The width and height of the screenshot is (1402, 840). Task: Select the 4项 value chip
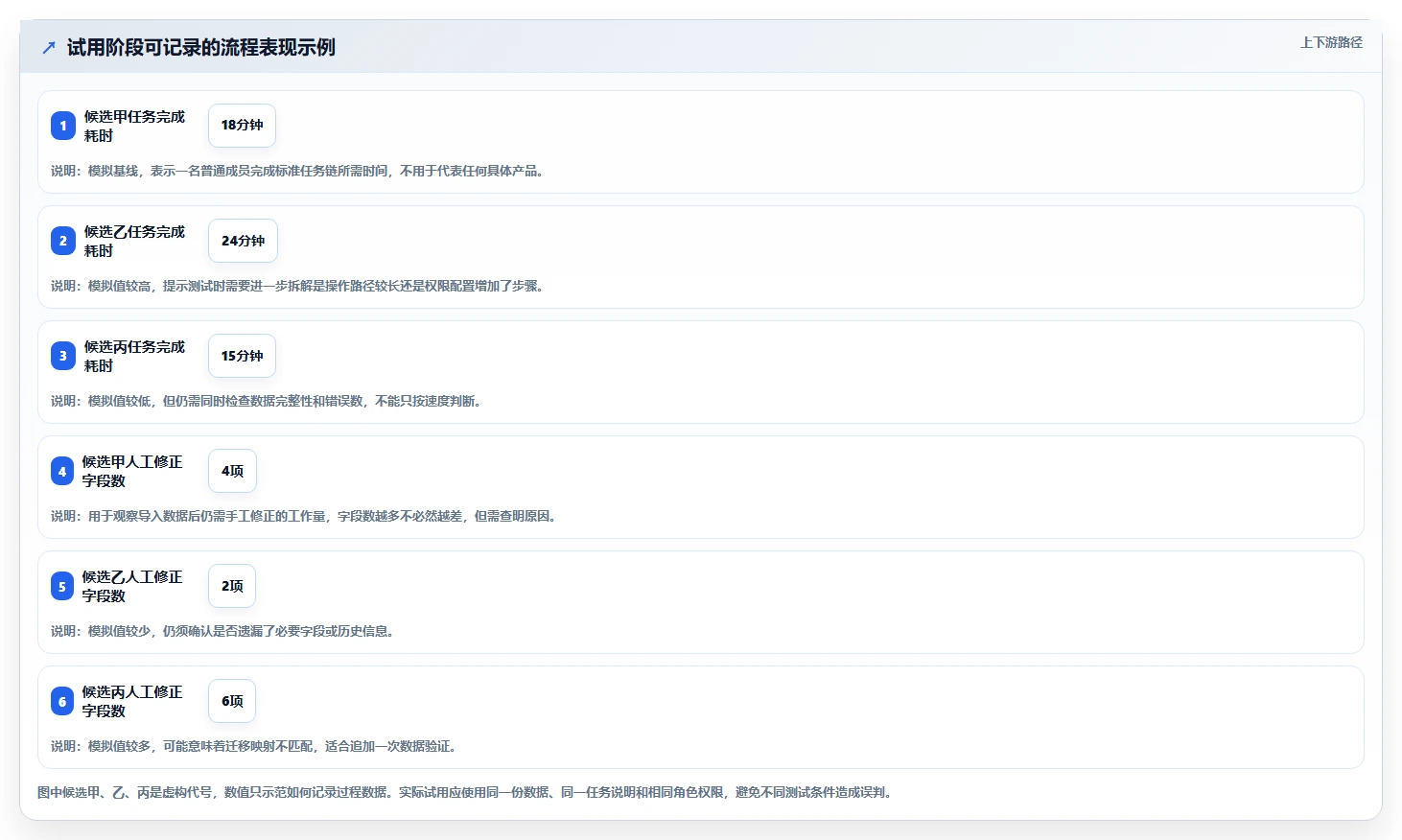[232, 471]
